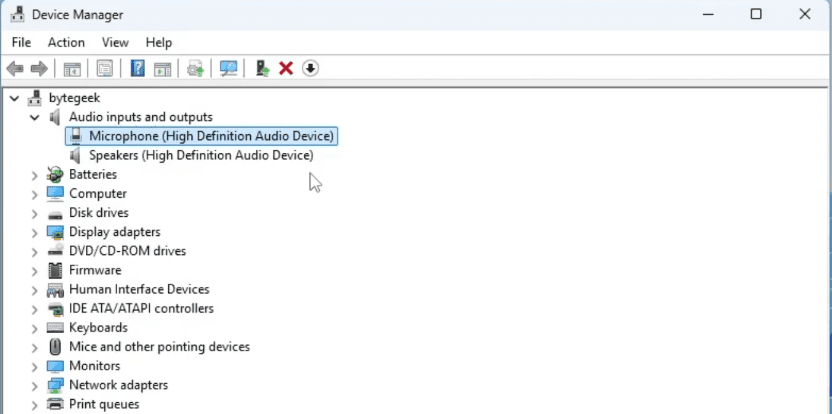Open the File menu
Screen dimensions: 832x414
tap(22, 42)
